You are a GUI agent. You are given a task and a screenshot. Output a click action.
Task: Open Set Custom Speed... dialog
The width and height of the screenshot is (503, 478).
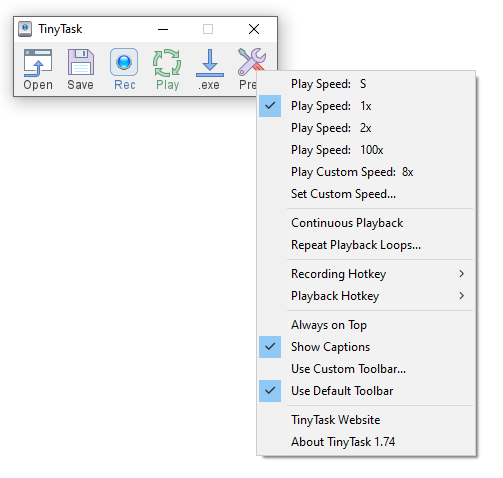366,194
